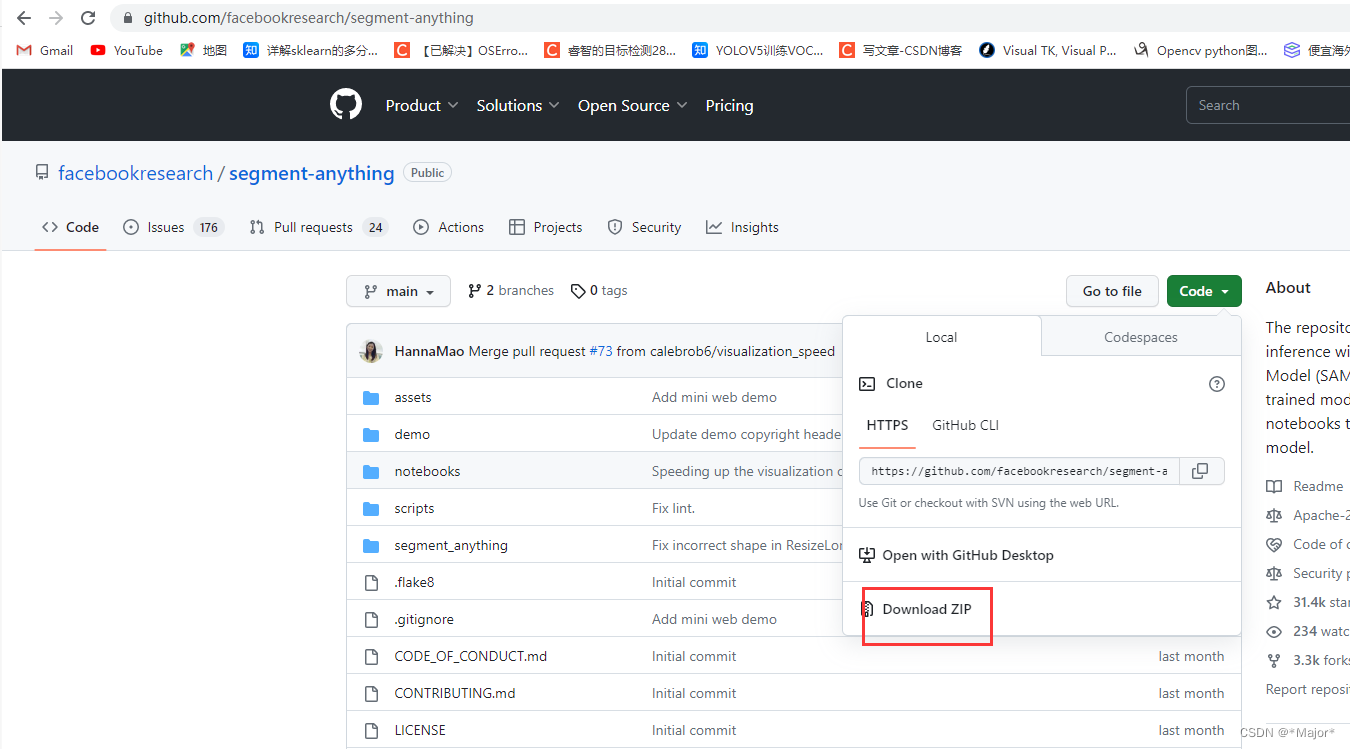Click 'Fix lint.' commit message
Viewport: 1350px width, 749px height.
tap(673, 509)
